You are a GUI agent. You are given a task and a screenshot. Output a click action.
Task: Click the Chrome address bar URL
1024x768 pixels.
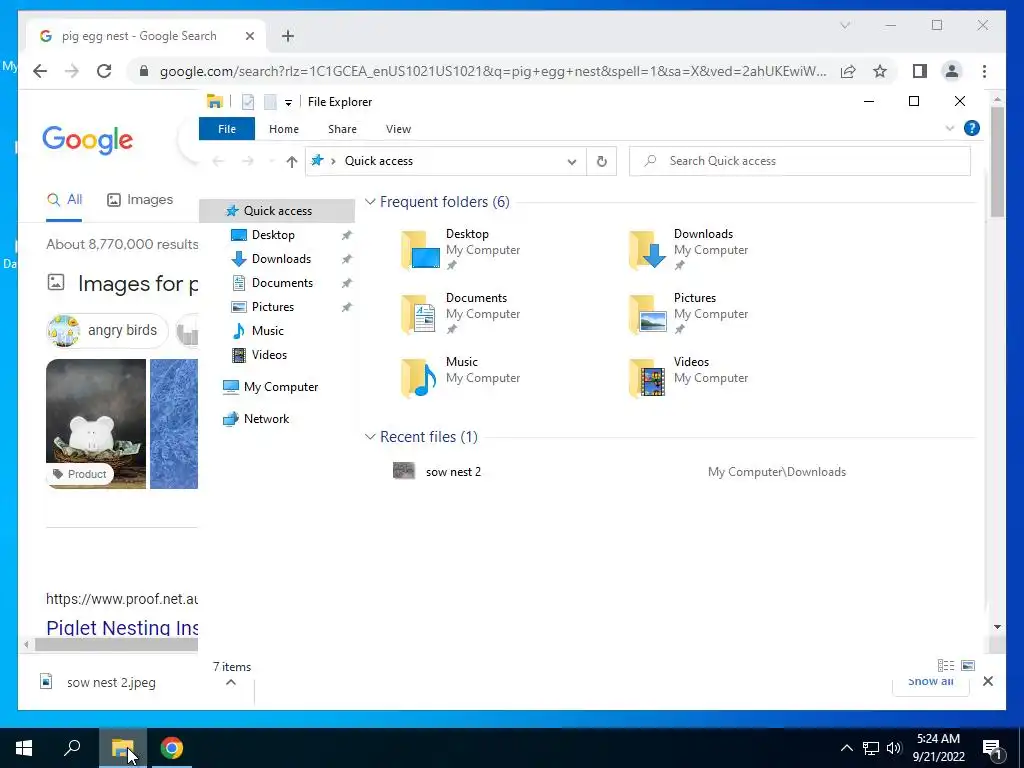coord(493,71)
